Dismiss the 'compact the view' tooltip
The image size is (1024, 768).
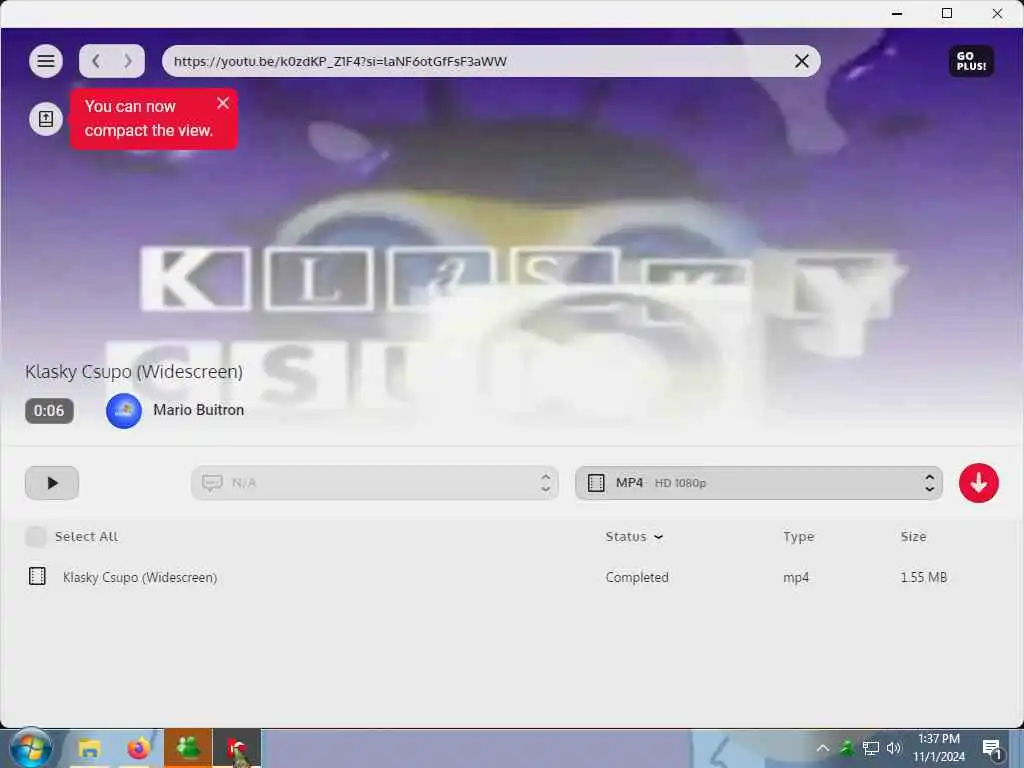click(x=223, y=103)
